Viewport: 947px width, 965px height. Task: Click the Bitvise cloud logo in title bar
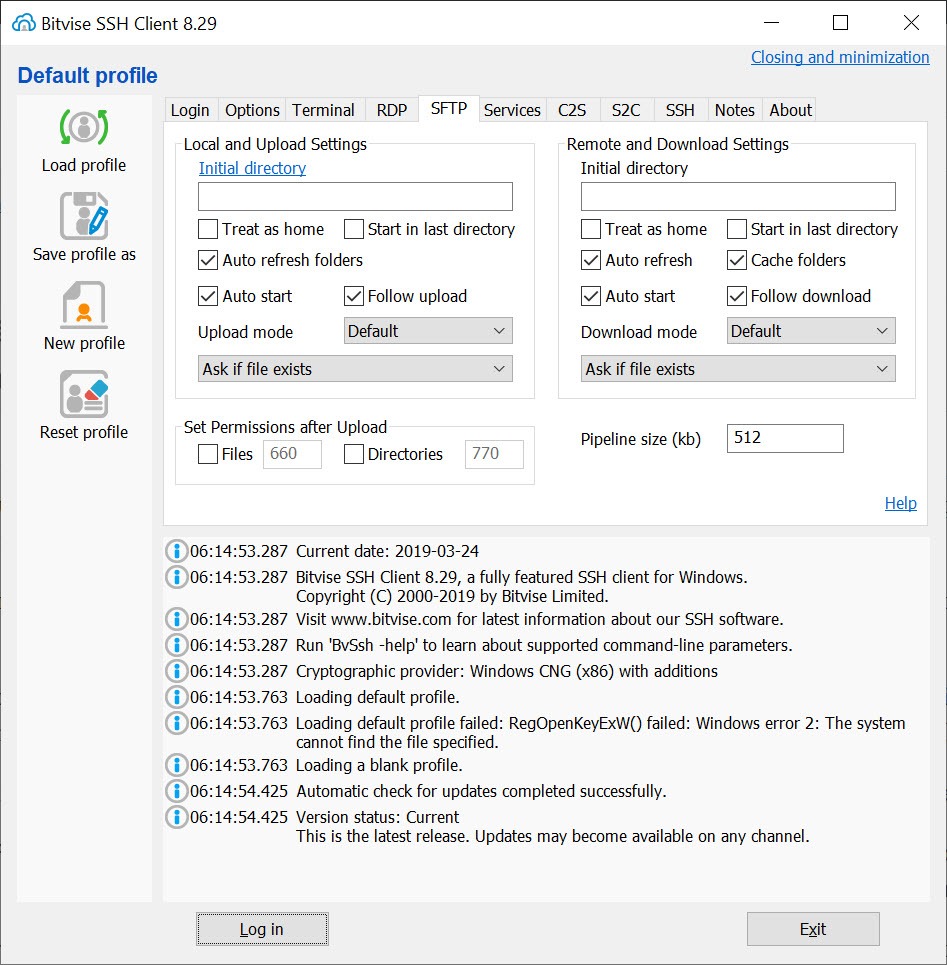24,23
